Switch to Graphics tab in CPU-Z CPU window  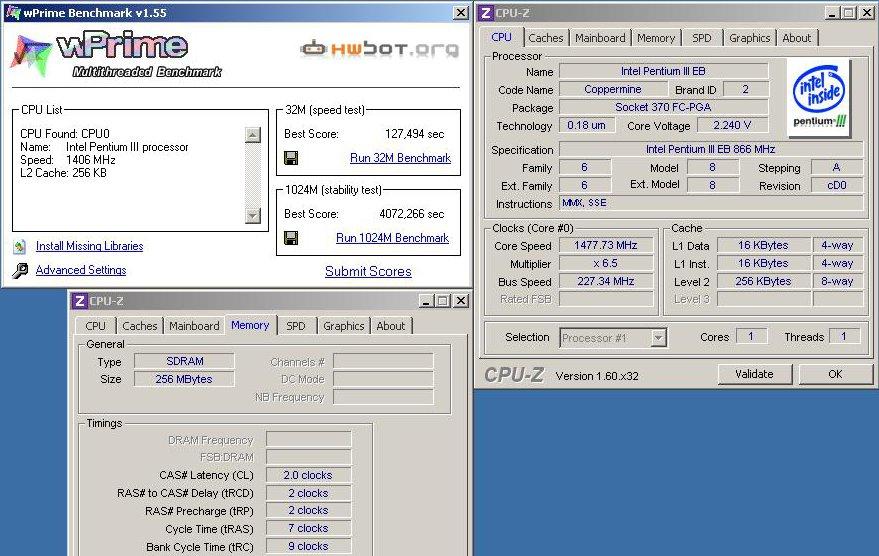[x=750, y=38]
